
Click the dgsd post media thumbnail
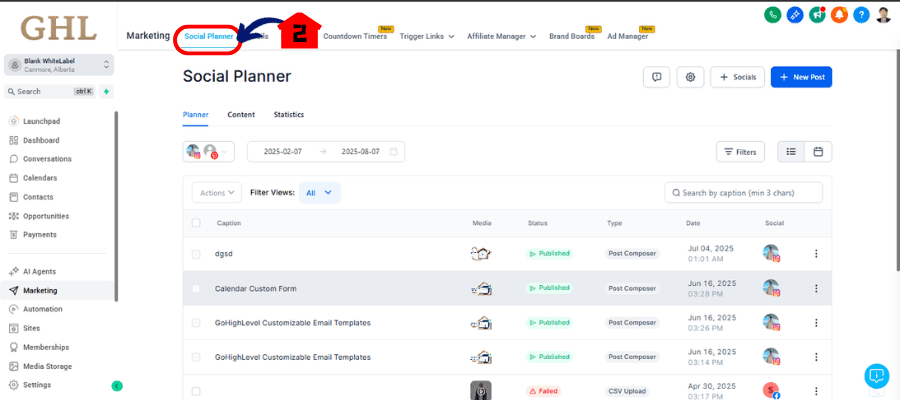pyautogui.click(x=481, y=254)
